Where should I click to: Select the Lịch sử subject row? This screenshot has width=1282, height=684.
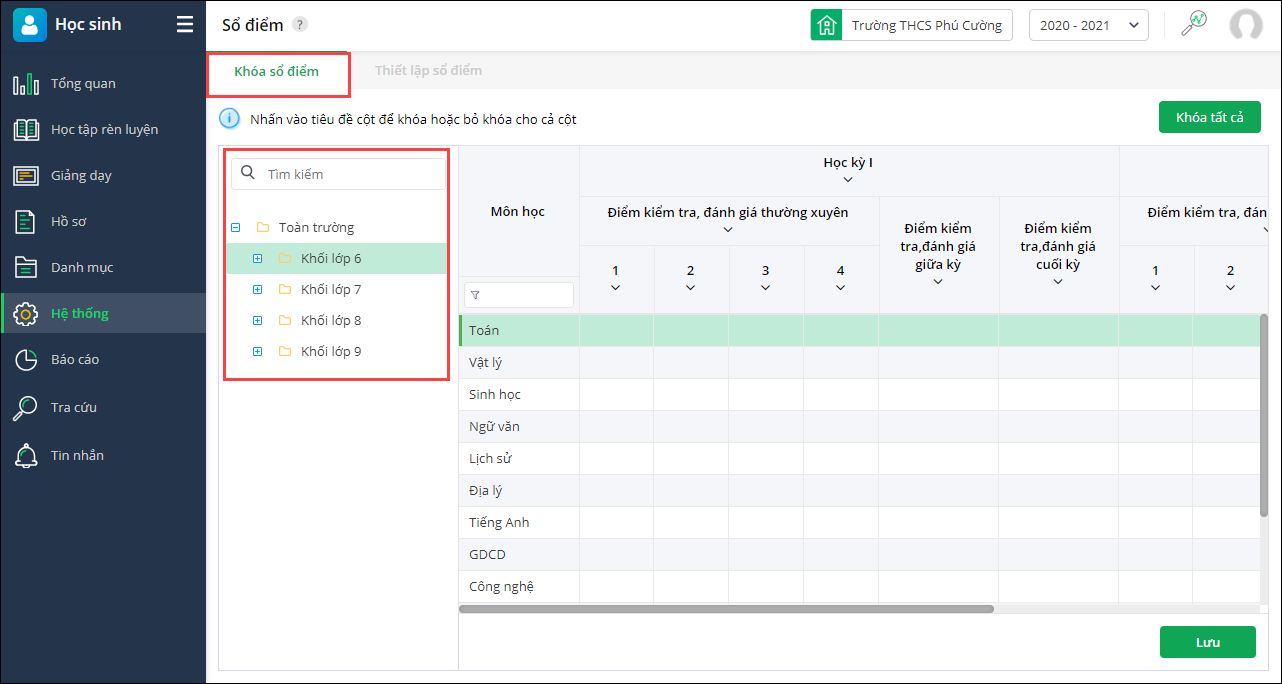(859, 458)
